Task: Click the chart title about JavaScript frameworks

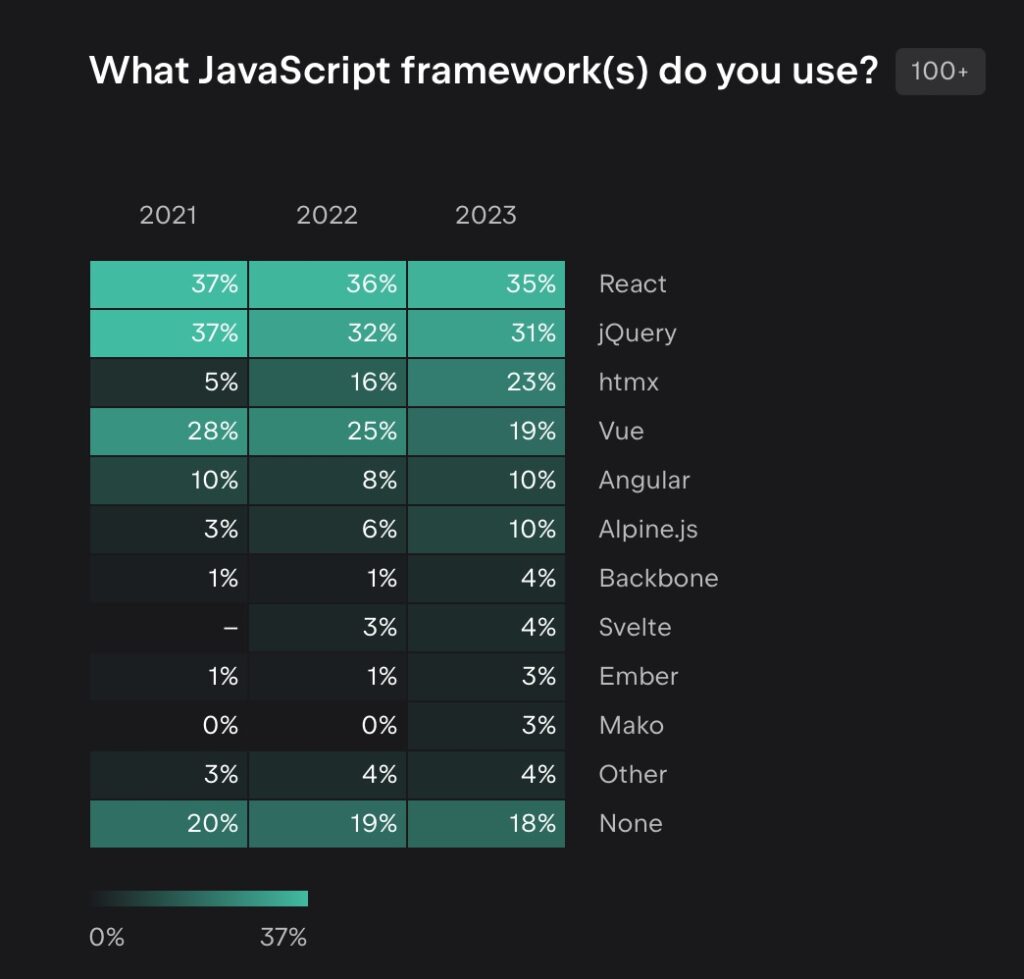Action: click(484, 71)
